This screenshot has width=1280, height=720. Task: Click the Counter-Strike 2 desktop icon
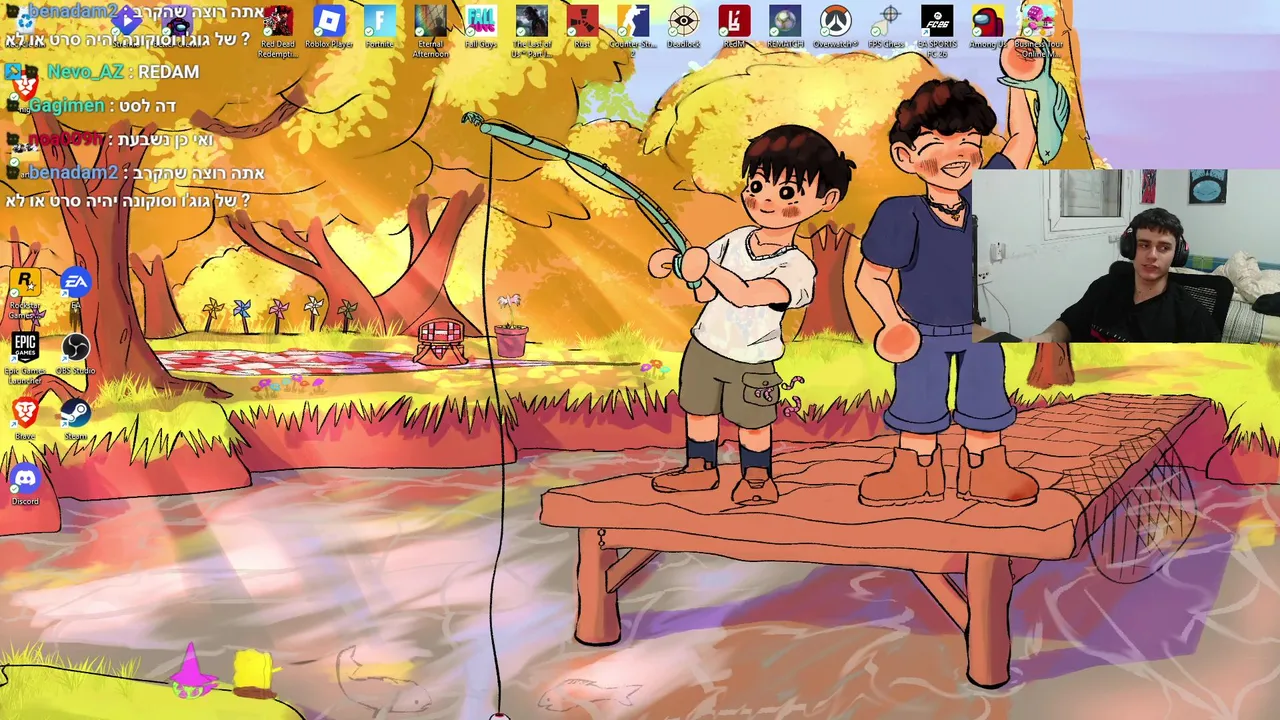pos(633,30)
